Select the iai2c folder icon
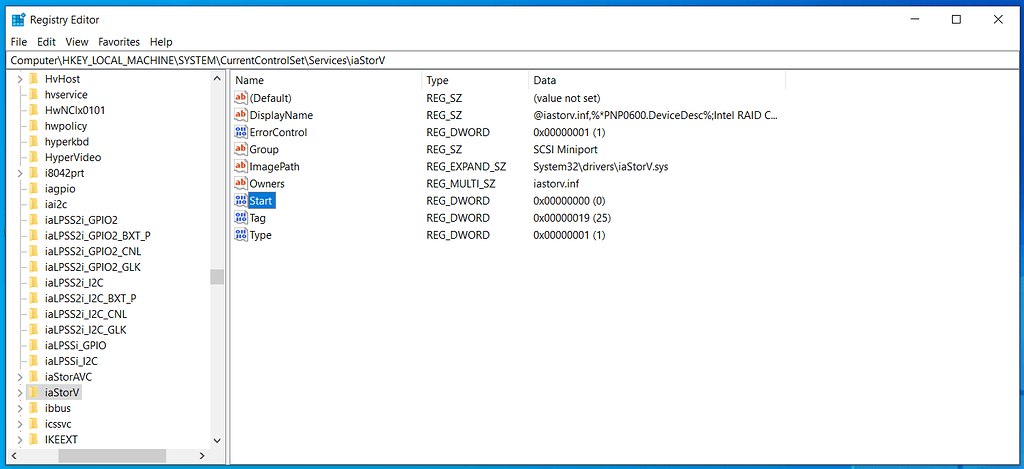This screenshot has height=469, width=1024. pyautogui.click(x=34, y=204)
